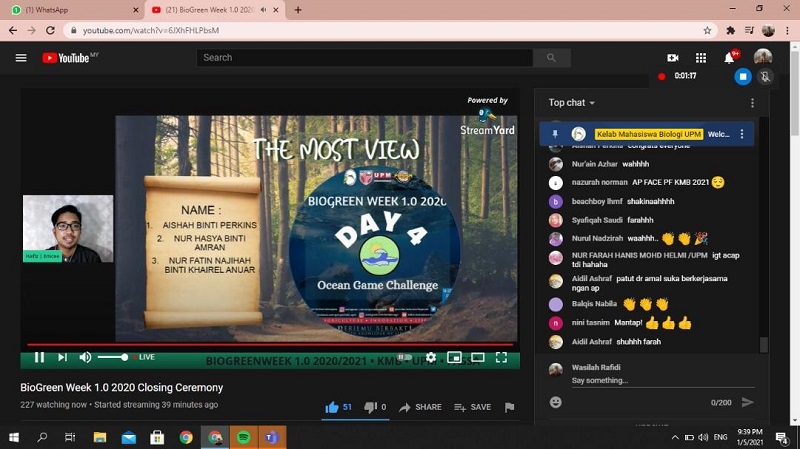Switch to the WhatsApp browser tab
Screen dimensions: 800x449
(x=70, y=10)
